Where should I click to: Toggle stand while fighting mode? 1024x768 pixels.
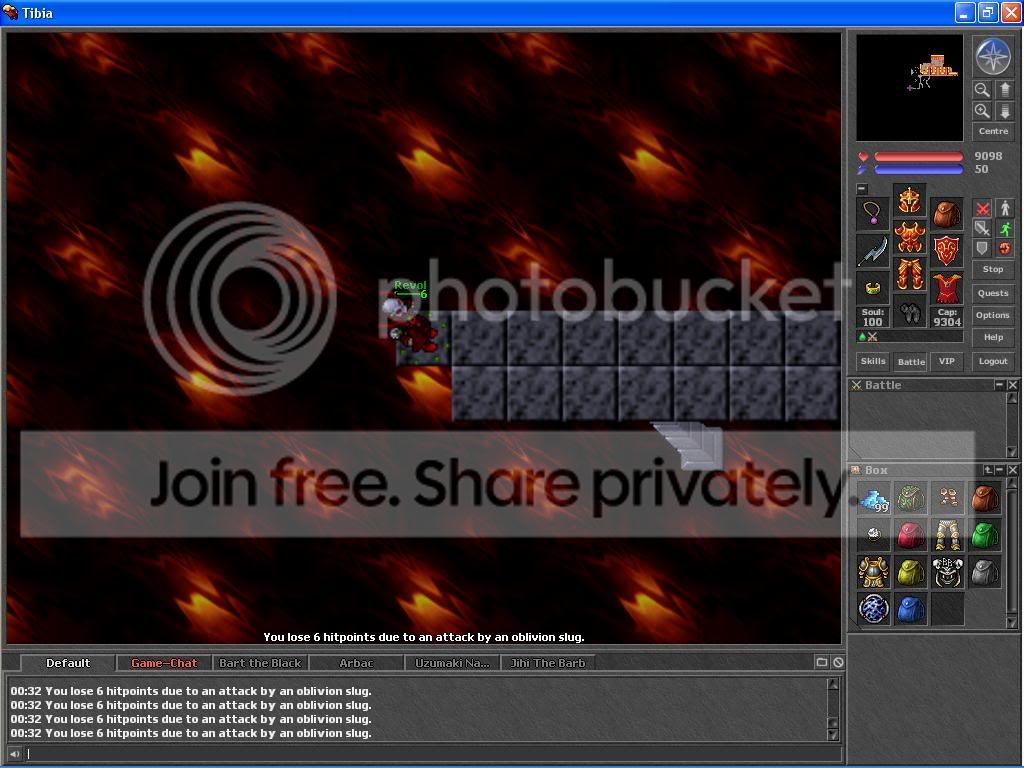[x=1005, y=208]
